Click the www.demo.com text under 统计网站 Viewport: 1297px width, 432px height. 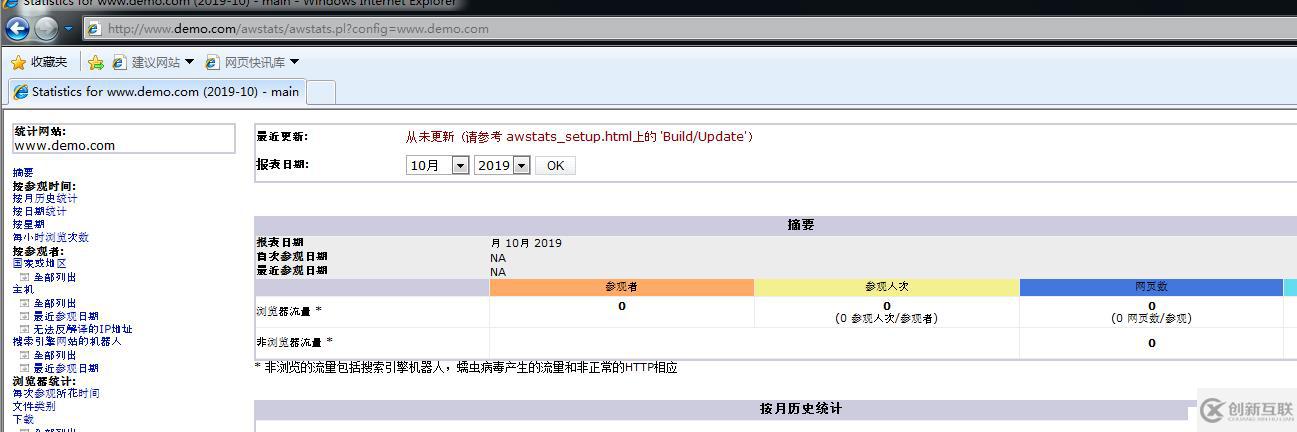pyautogui.click(x=65, y=146)
